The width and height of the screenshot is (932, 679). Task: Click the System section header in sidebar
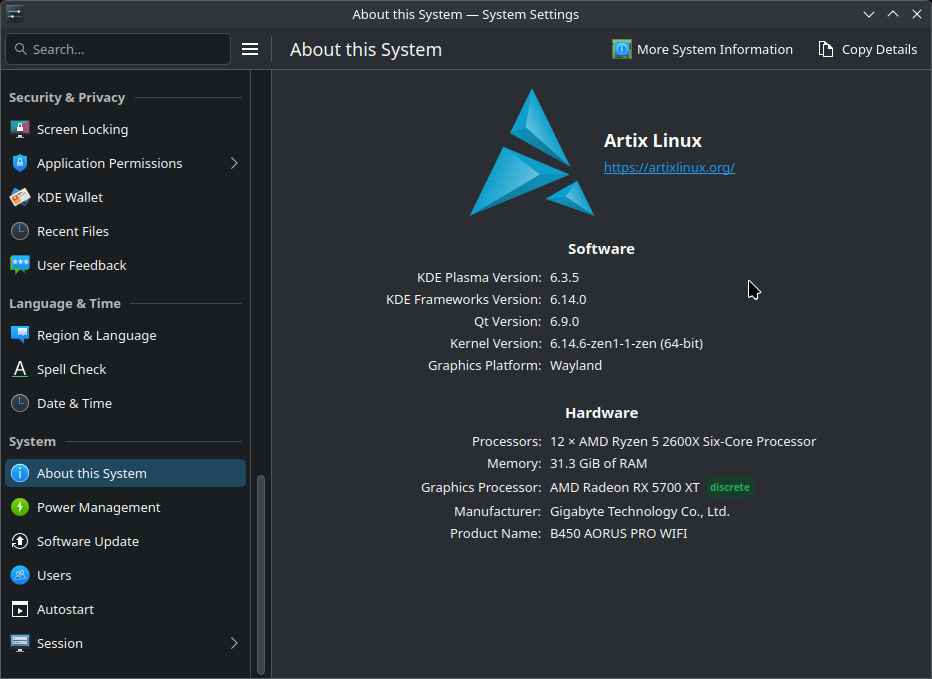click(x=32, y=442)
